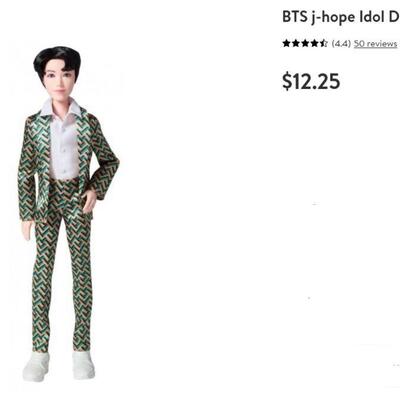The height and width of the screenshot is (400, 400).
Task: Click the second rating star
Action: tap(296, 43)
